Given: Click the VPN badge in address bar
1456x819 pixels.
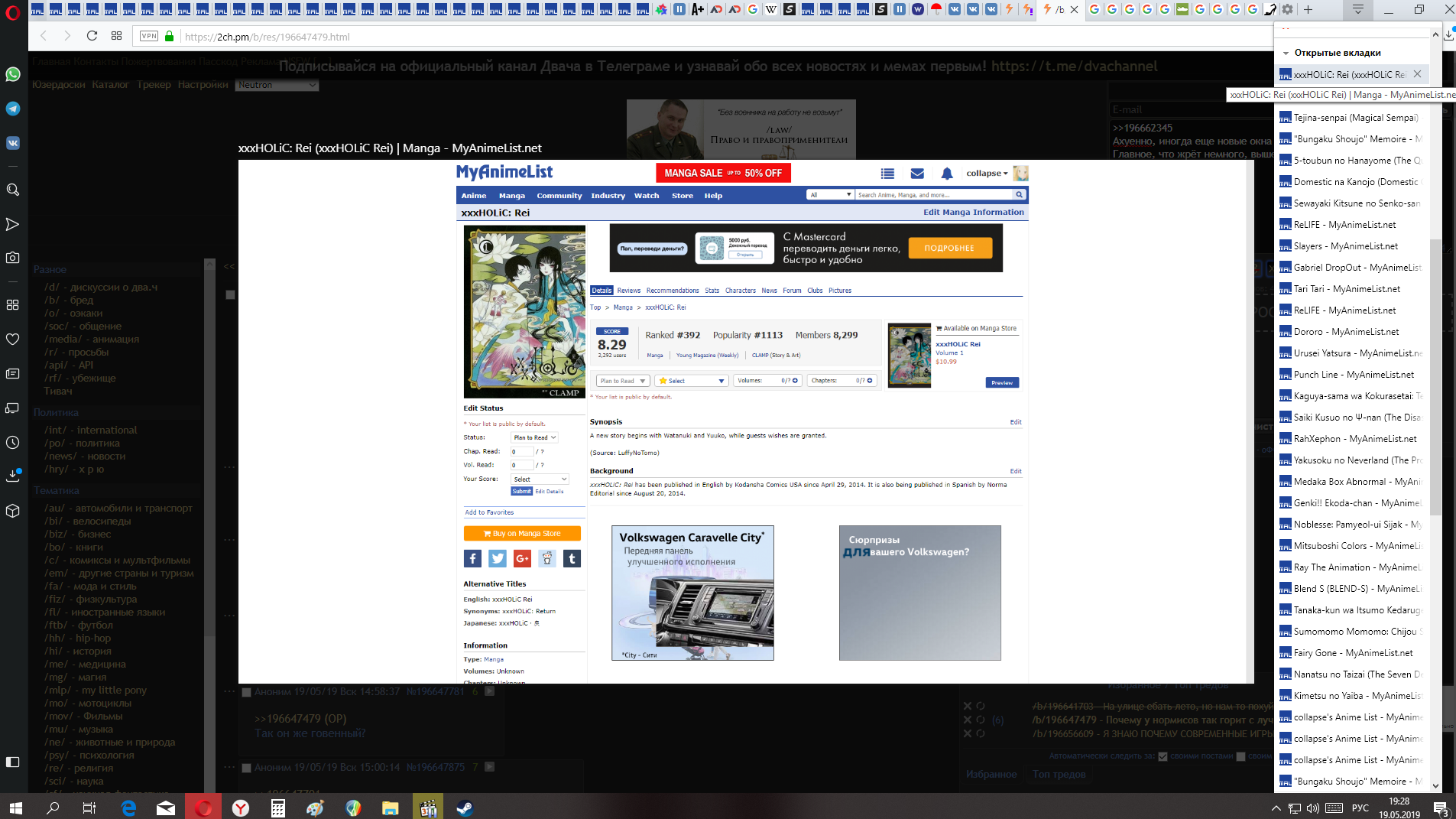Looking at the screenshot, I should (x=149, y=36).
